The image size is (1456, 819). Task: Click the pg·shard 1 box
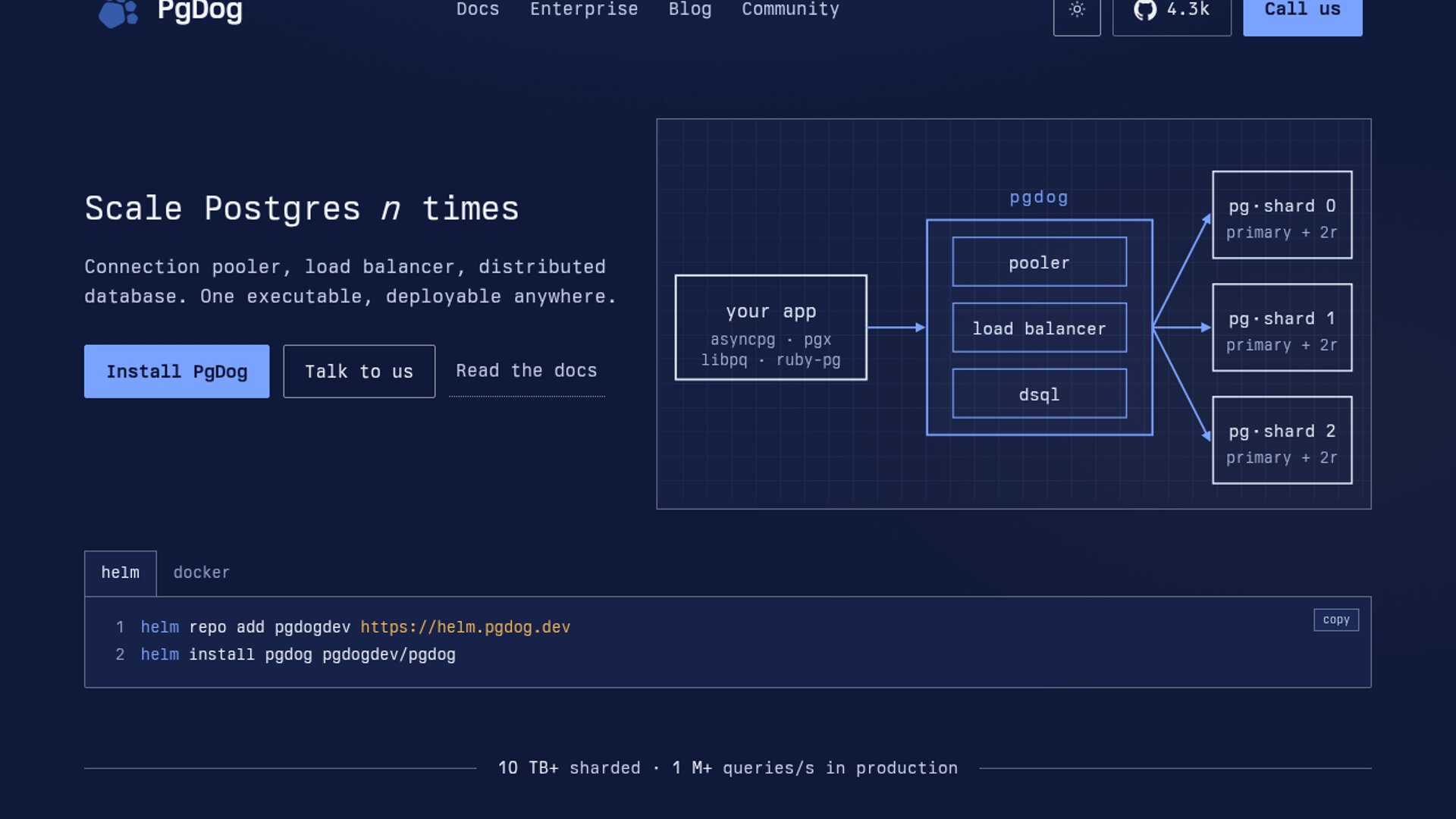[x=1282, y=328]
